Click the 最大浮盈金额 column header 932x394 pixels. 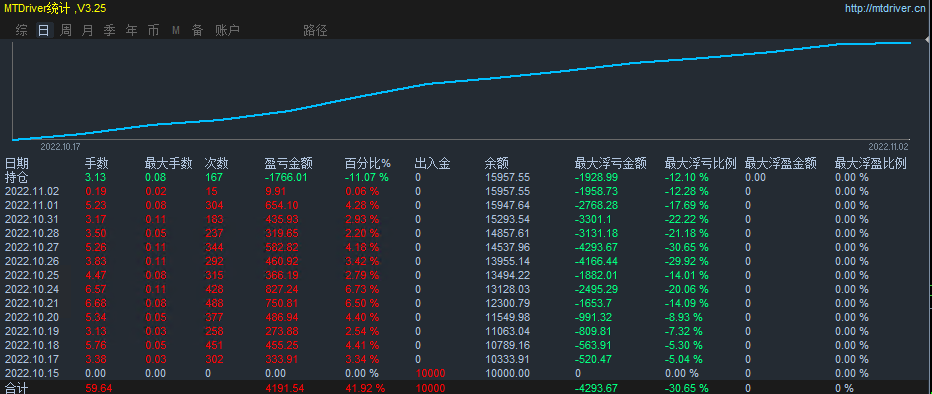tap(780, 163)
